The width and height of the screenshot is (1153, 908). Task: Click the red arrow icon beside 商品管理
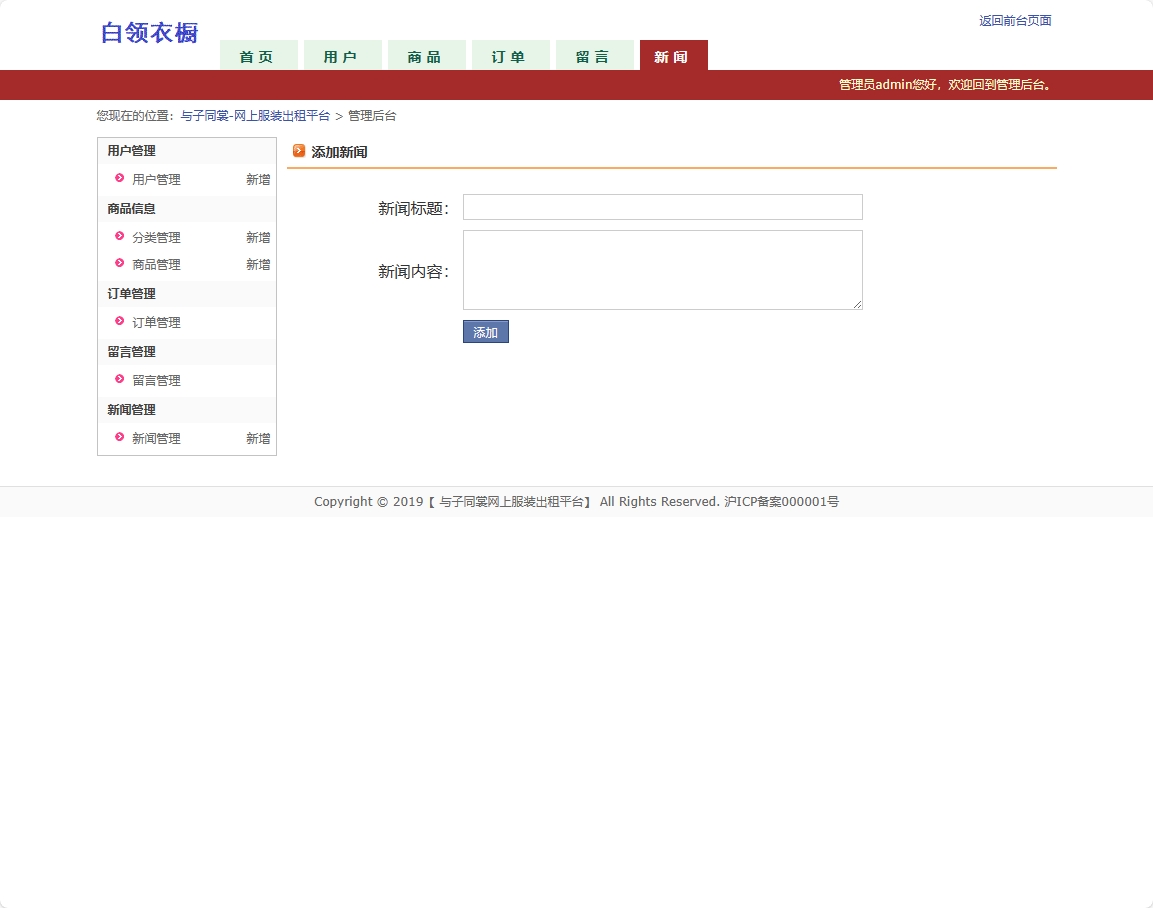click(x=118, y=264)
